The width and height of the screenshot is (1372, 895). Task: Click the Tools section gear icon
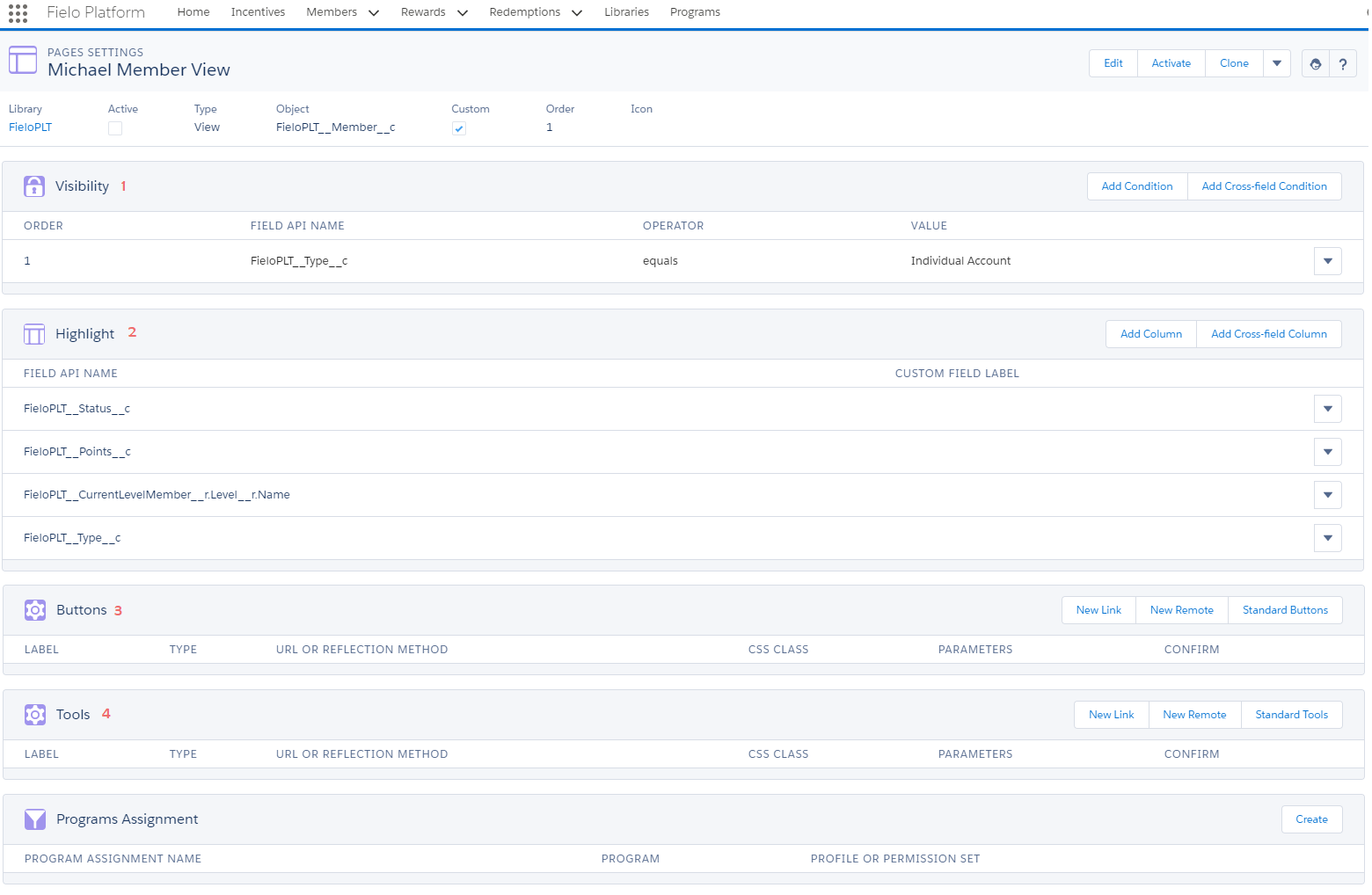click(35, 715)
